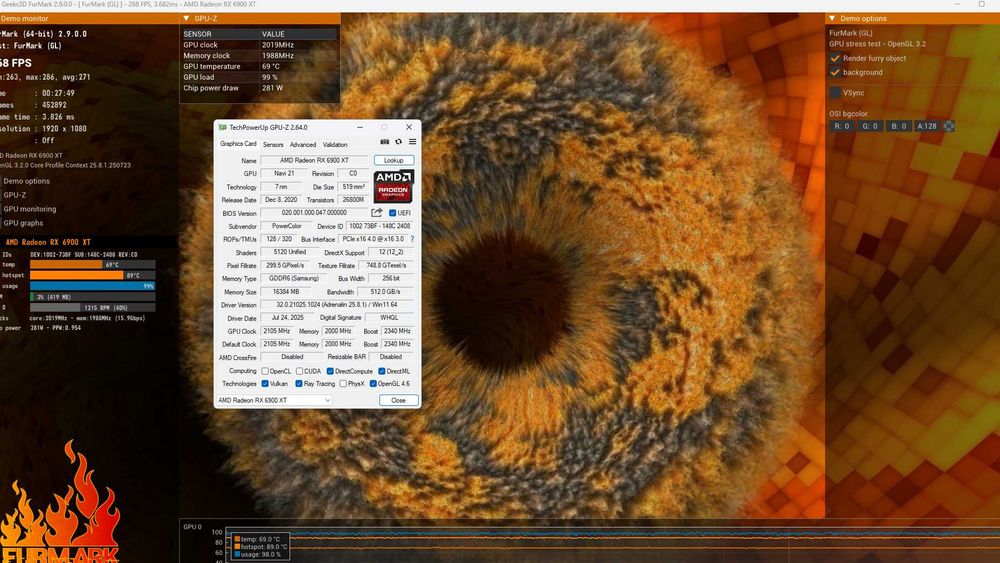
Task: Click the Memory Type GDDR6 (Samsung) field
Action: (x=293, y=279)
